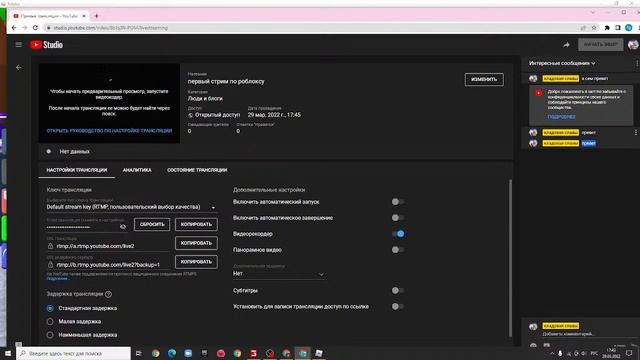Select 'Наименьшая задержка' radio button
Viewport: 640px width, 360px height.
pyautogui.click(x=50, y=335)
